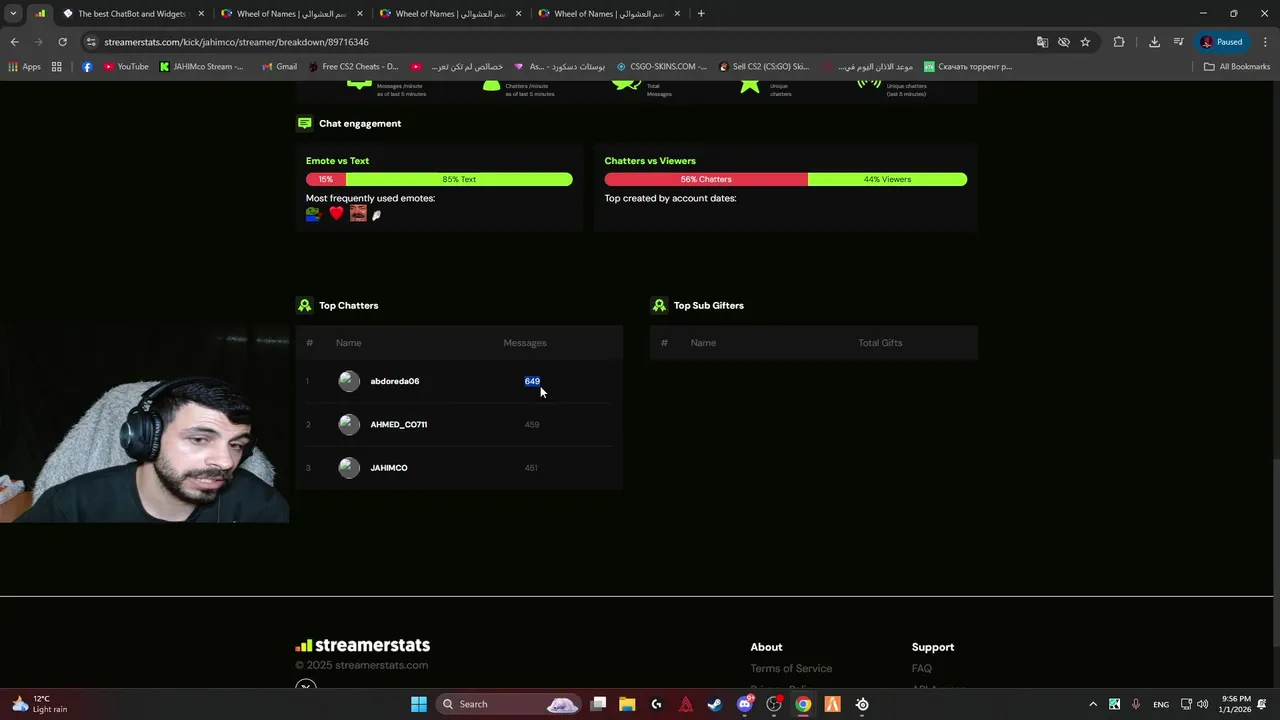
Task: Open the Windows Start menu
Action: click(x=419, y=704)
